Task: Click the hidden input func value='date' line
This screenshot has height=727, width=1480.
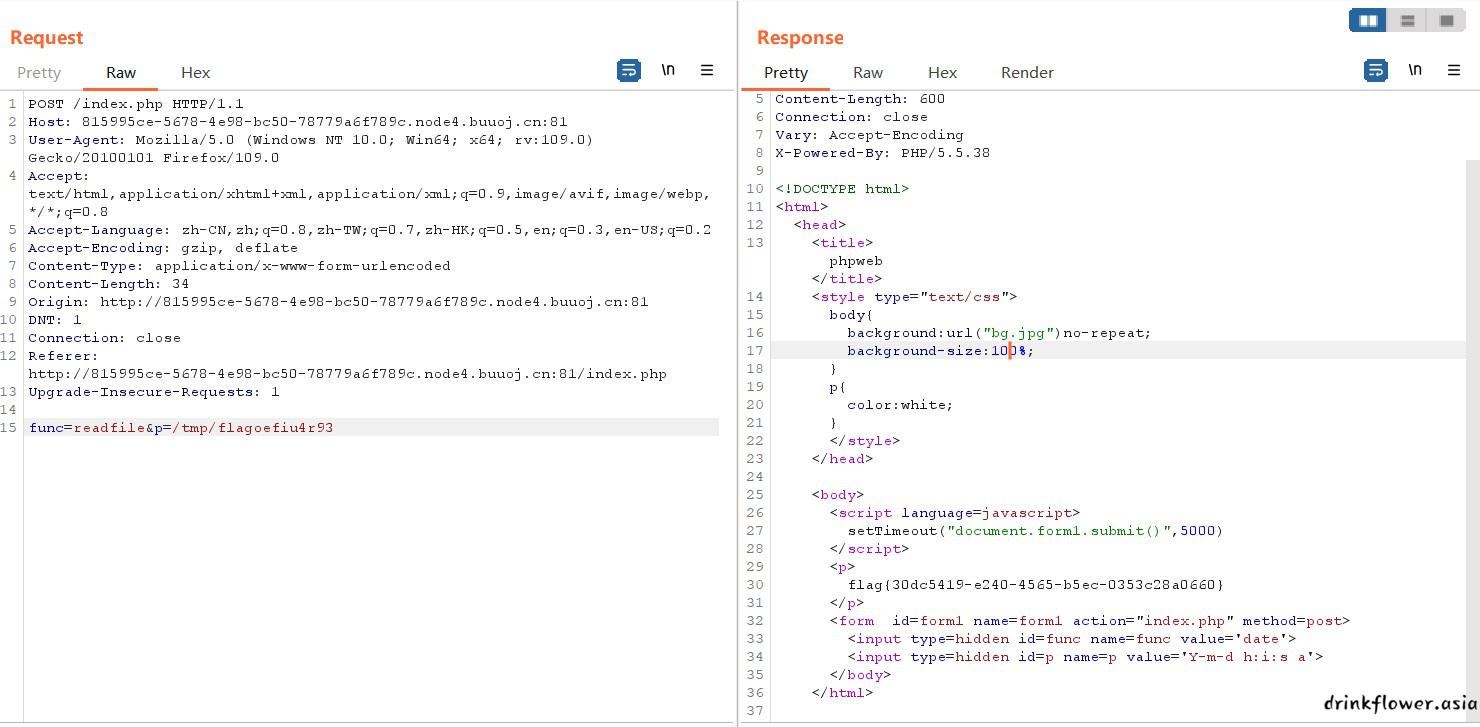Action: point(1071,639)
